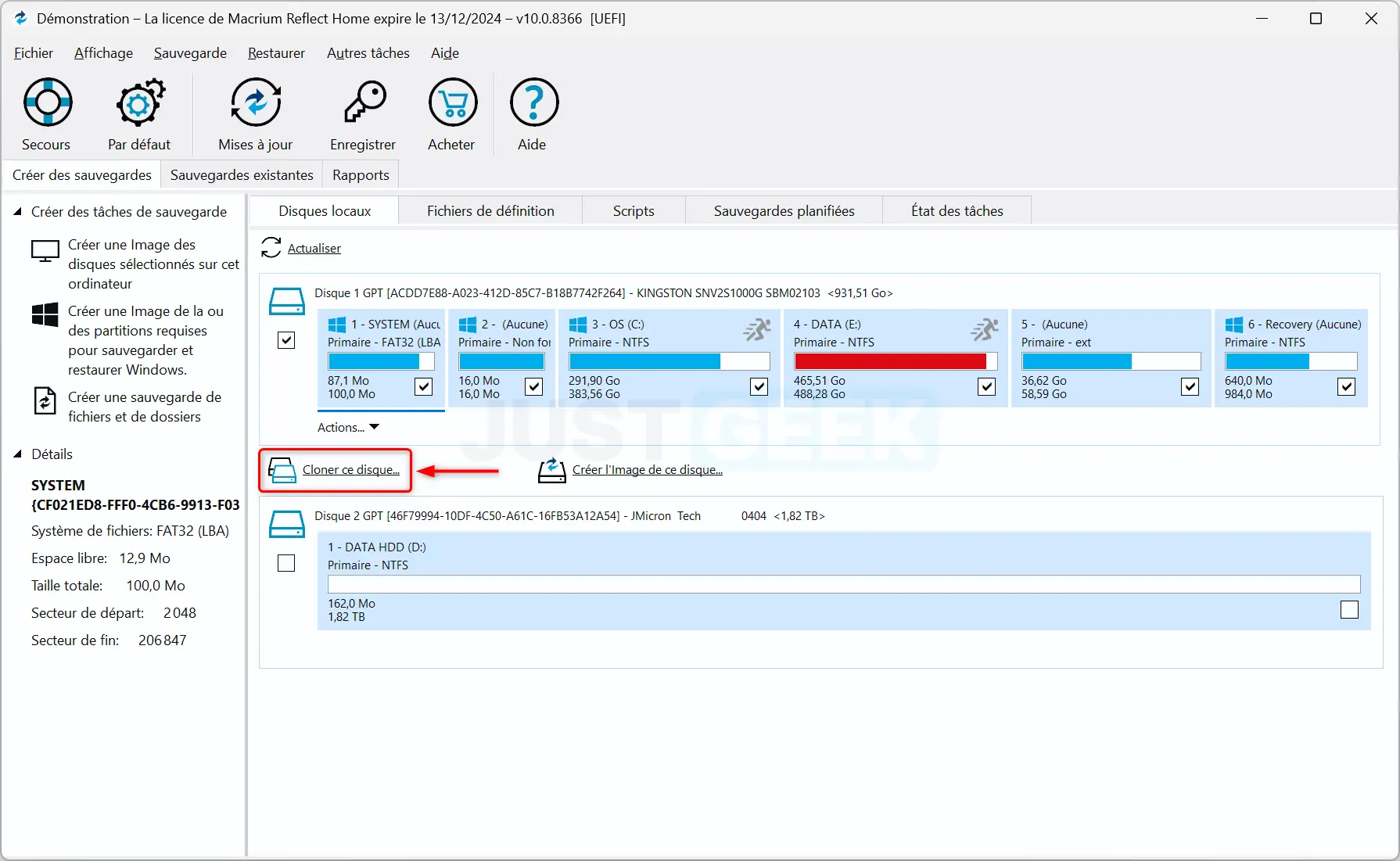Switch to Sauvegardes existantes tab
Viewport: 1400px width, 861px height.
242,174
